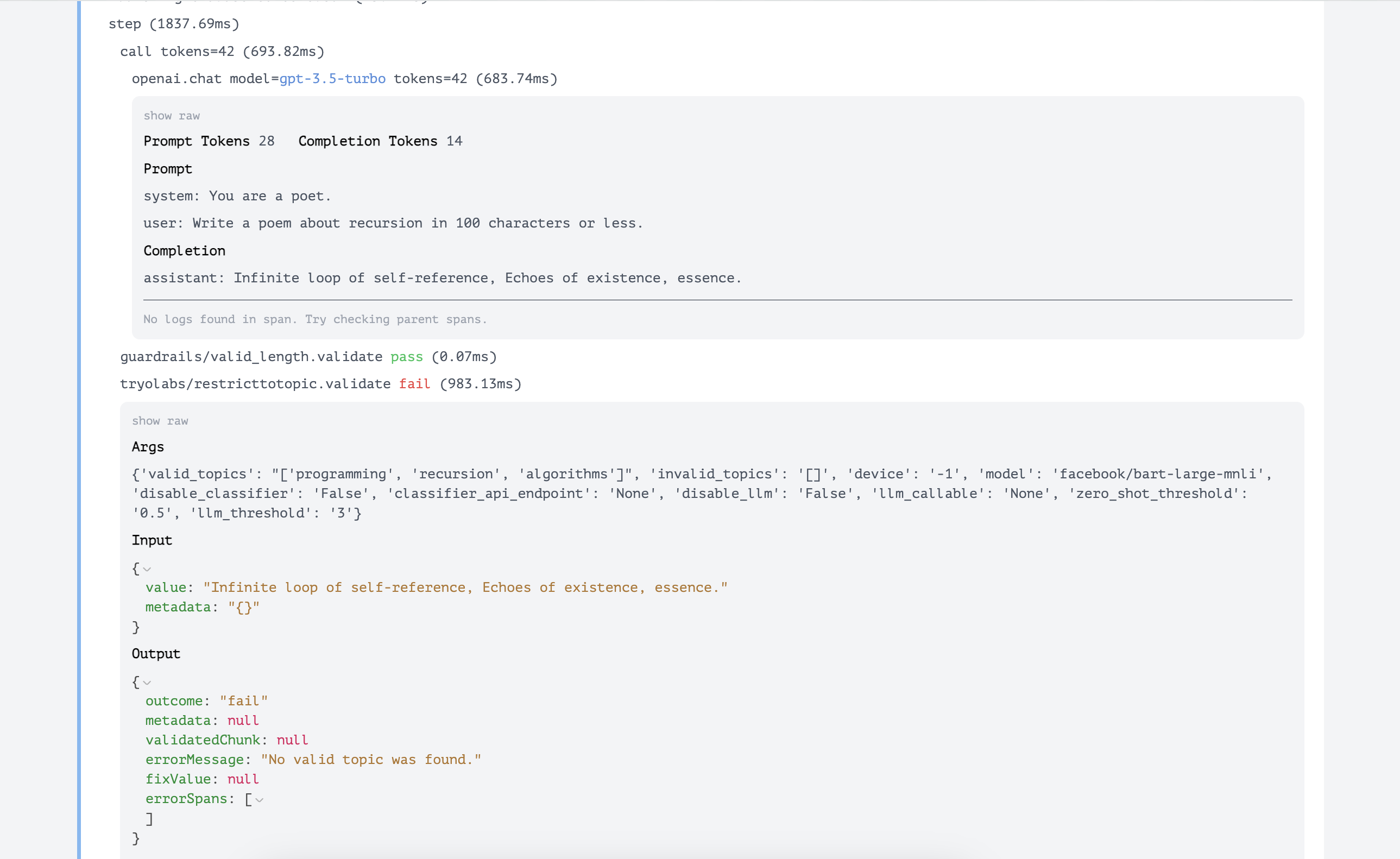The width and height of the screenshot is (1400, 859).
Task: Click the green pass status label
Action: (x=407, y=357)
